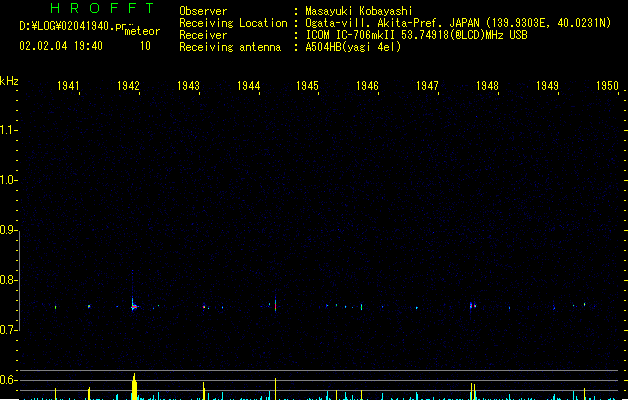629x400 pixels.
Task: Click the meteor echo just after 1943
Action: click(x=204, y=307)
